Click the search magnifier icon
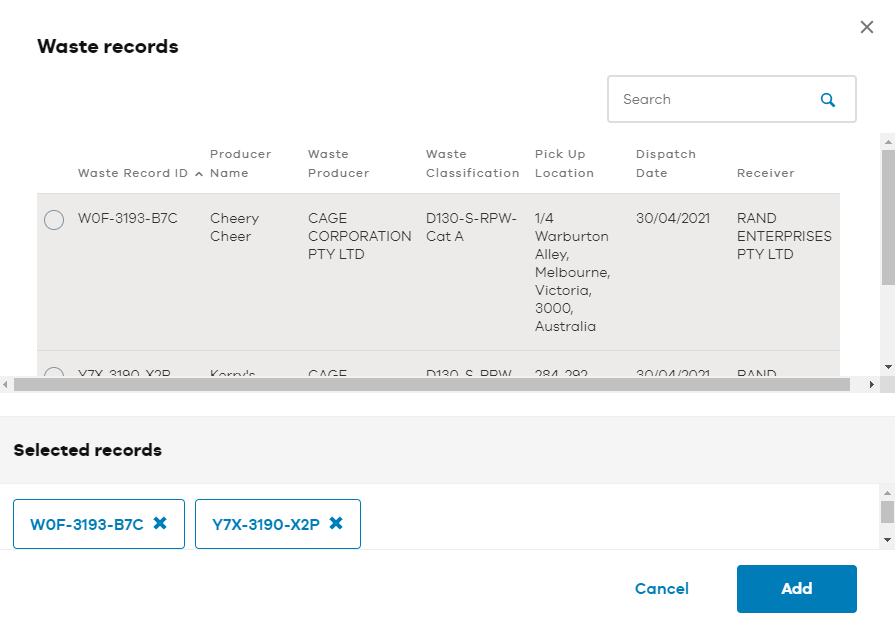The width and height of the screenshot is (895, 632). pyautogui.click(x=828, y=100)
